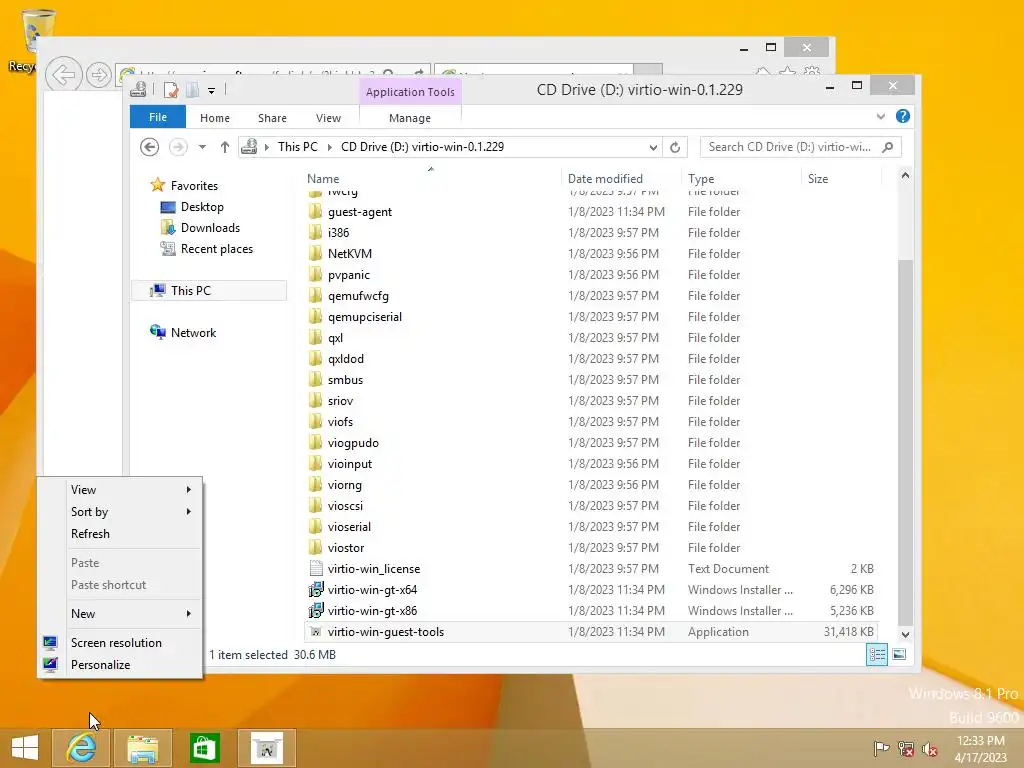
Task: Open the New submenu in context menu
Action: (x=120, y=614)
